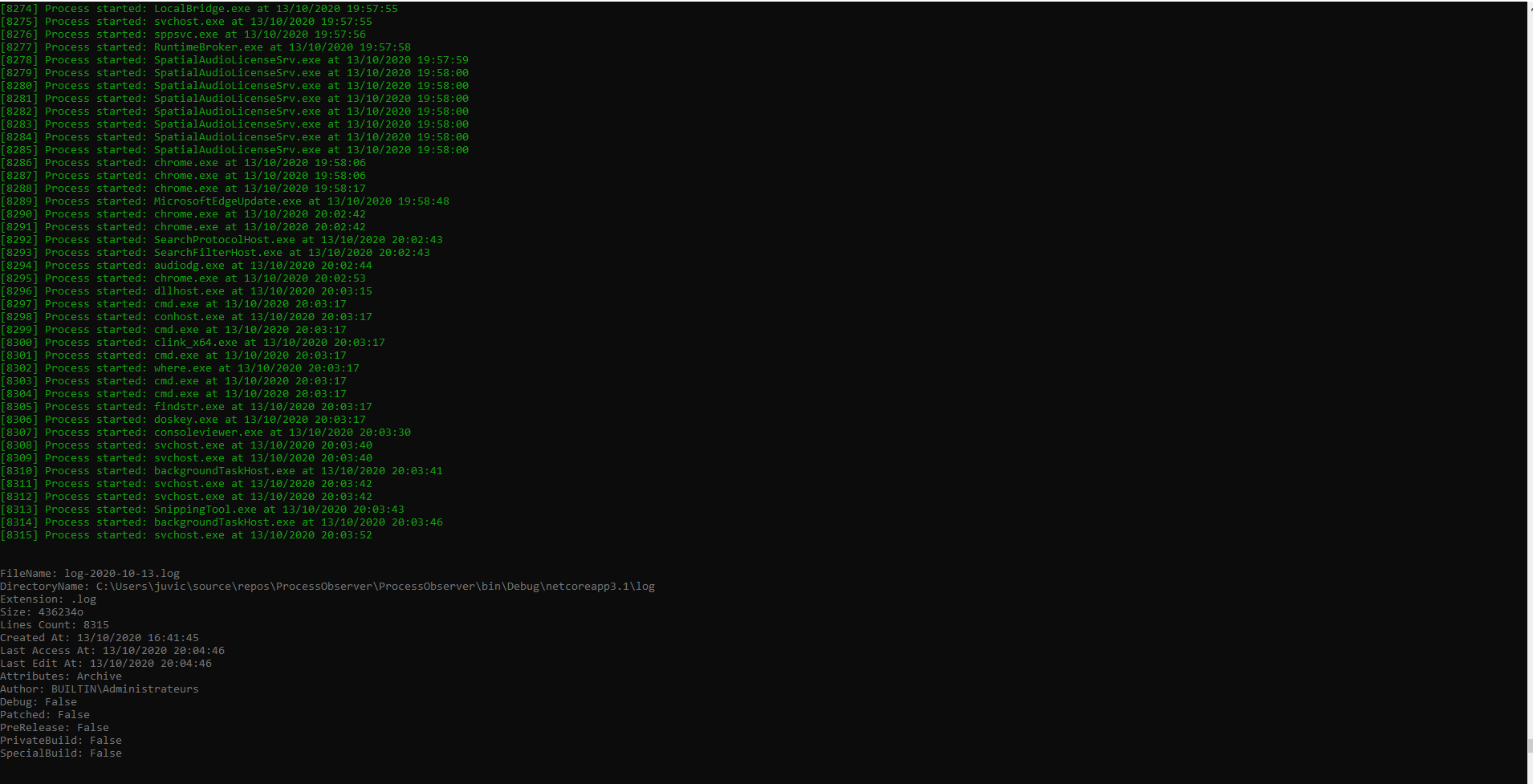Screen dimensions: 1533x784
Task: Select line [8302] where.exe
Action: (180, 368)
